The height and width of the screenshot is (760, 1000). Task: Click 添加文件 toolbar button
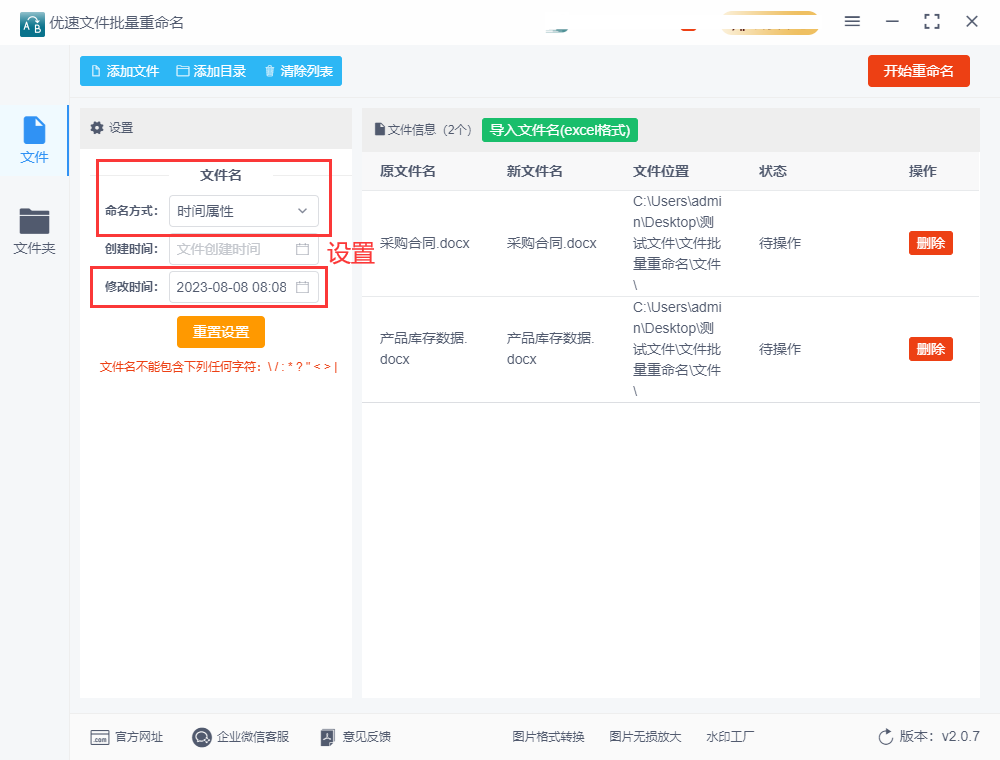(x=125, y=71)
